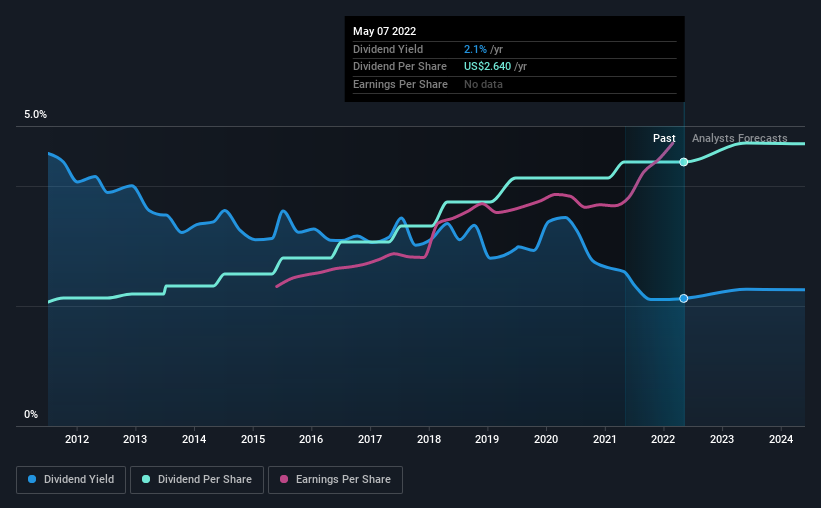
Task: Click the 2015 x-axis label
Action: [253, 439]
